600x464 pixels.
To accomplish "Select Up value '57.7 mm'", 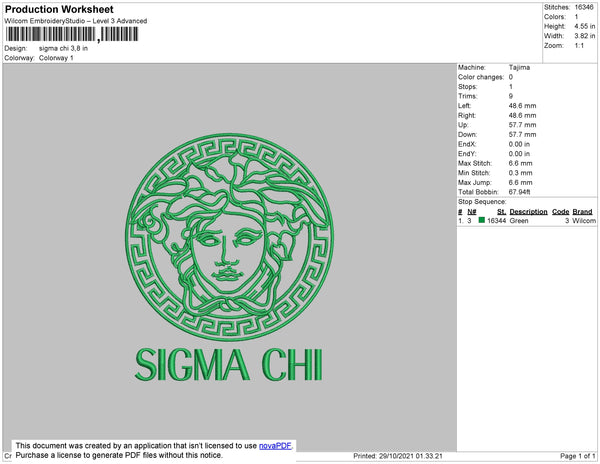I will point(522,125).
